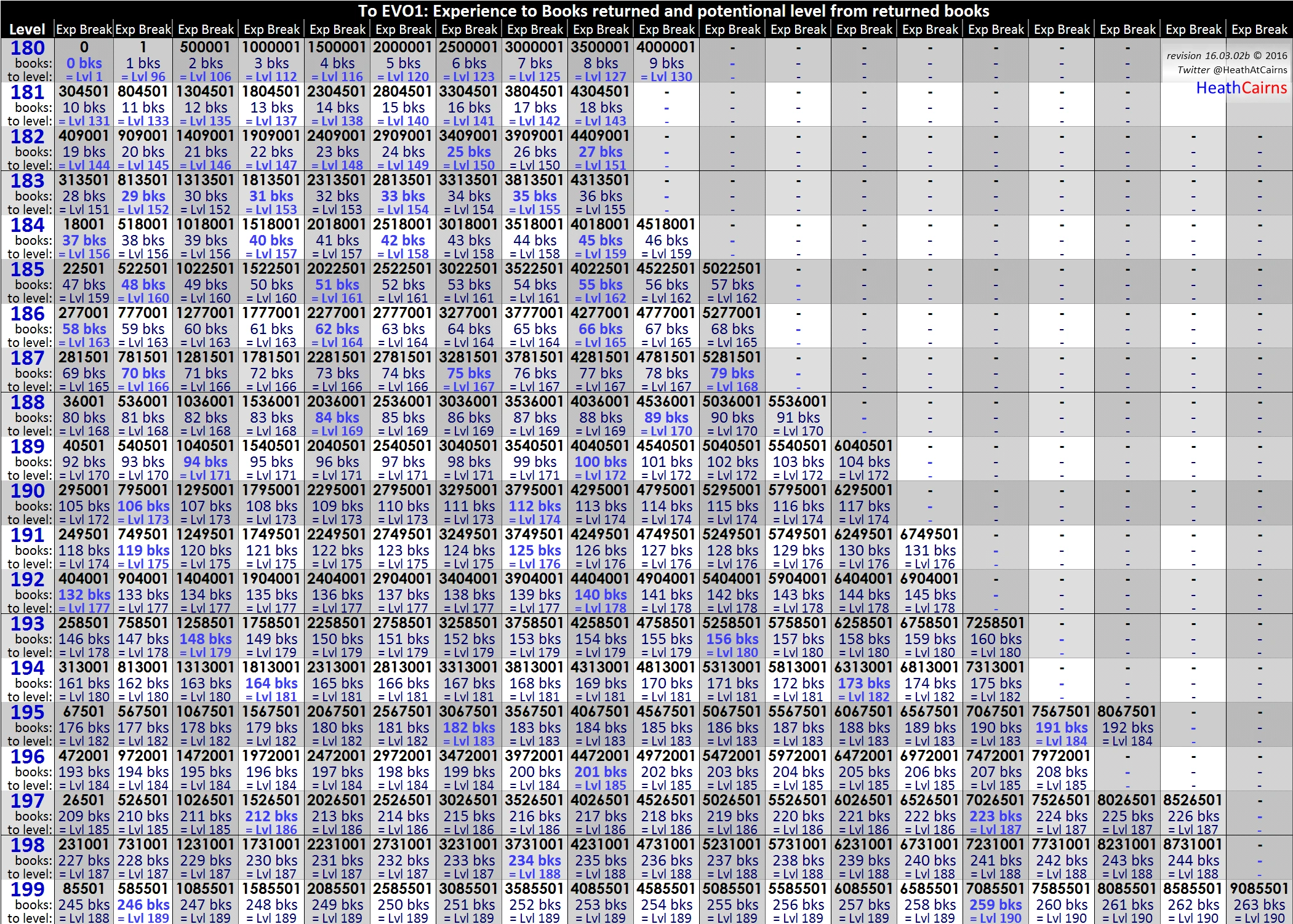
Task: Click the Level column header
Action: pyautogui.click(x=27, y=30)
